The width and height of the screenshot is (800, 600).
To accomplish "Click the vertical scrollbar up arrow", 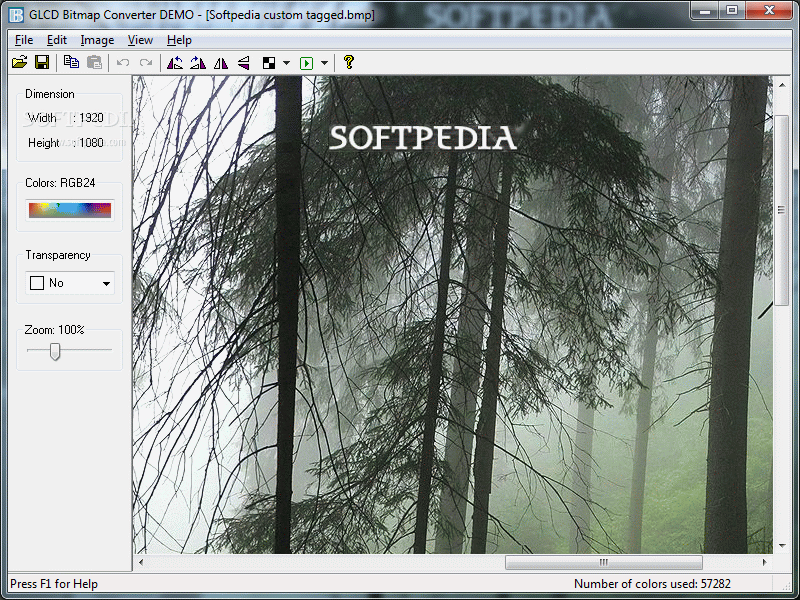I will click(782, 85).
